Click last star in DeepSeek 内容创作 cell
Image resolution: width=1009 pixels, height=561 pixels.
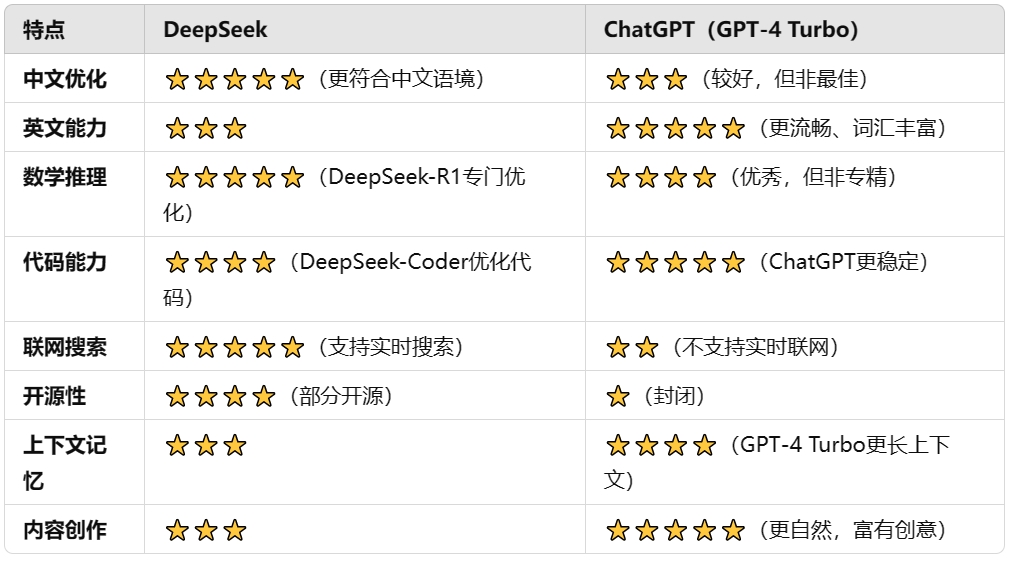coord(235,531)
